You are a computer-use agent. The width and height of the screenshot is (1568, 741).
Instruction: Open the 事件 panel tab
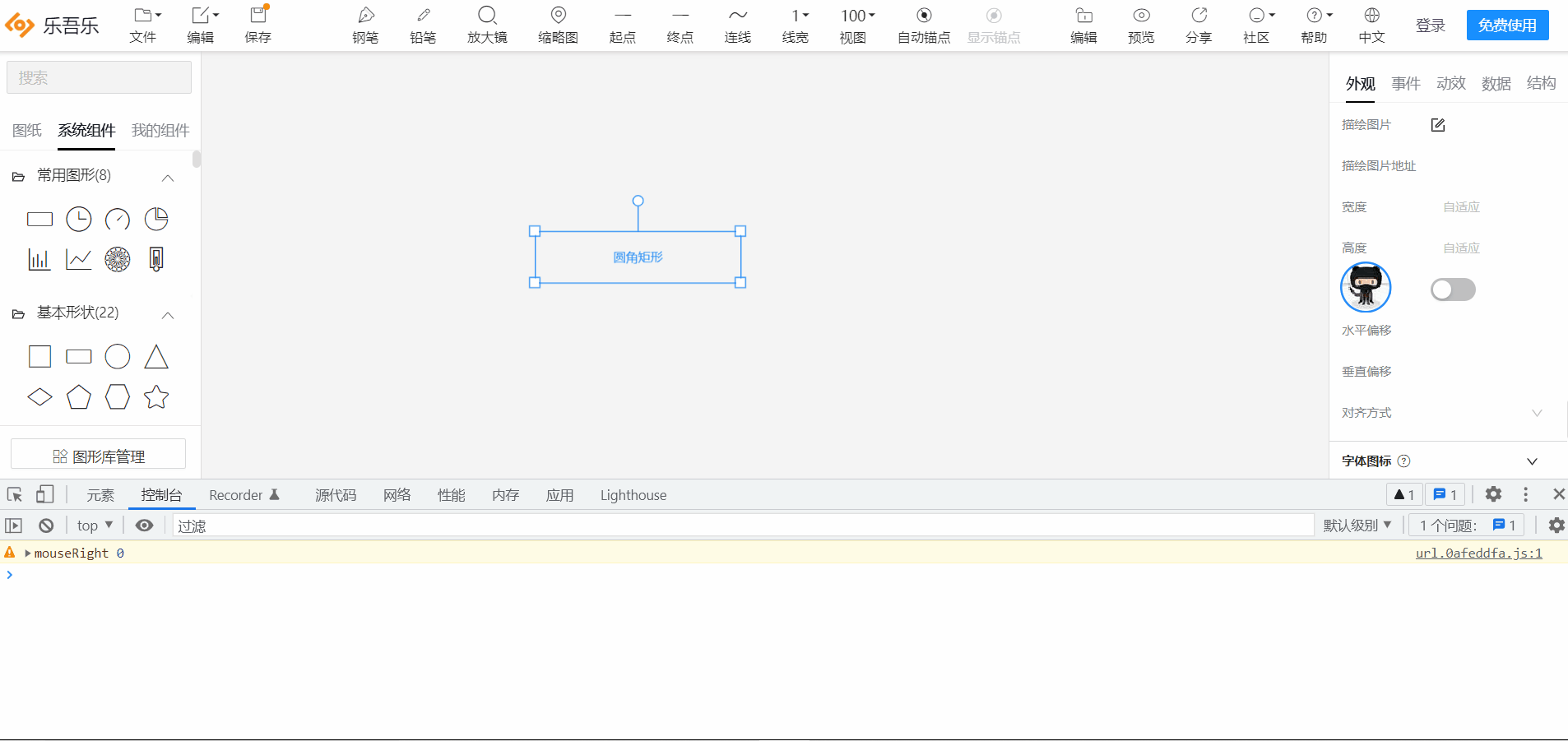[x=1406, y=83]
